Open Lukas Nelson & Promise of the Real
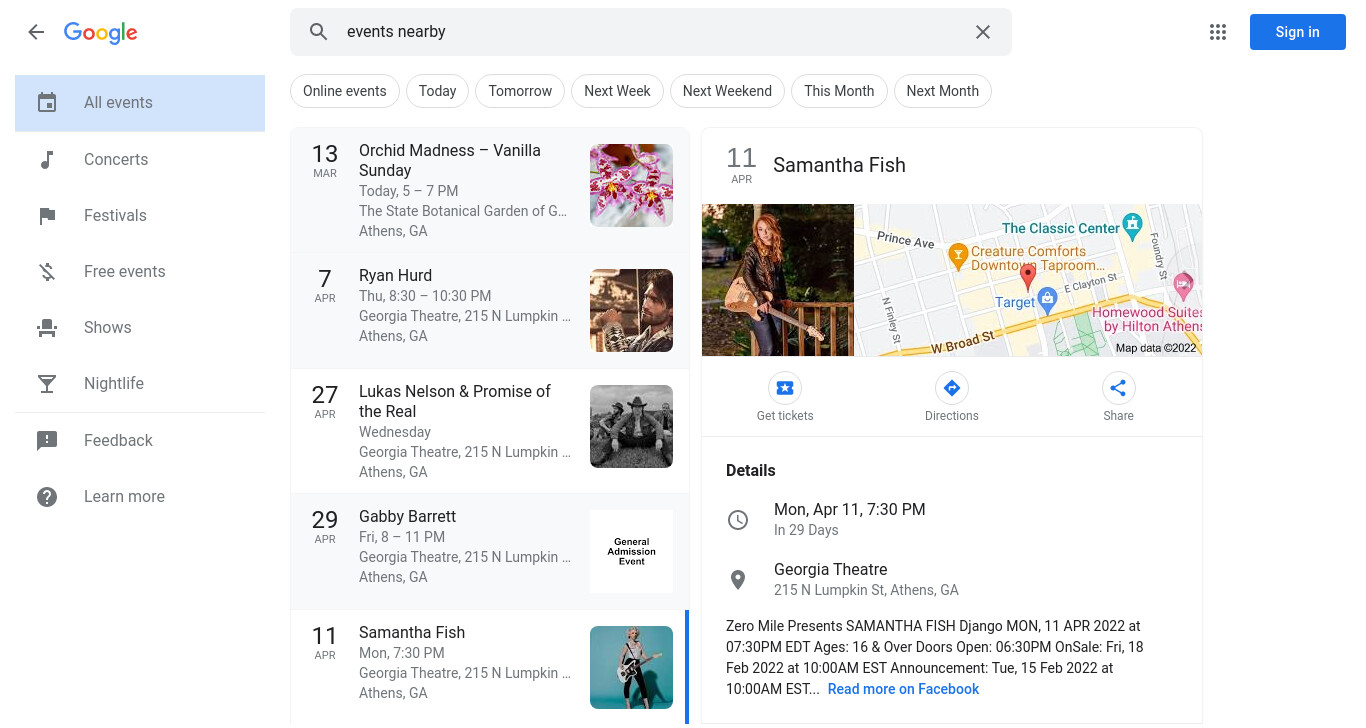The width and height of the screenshot is (1366, 728). pos(490,431)
